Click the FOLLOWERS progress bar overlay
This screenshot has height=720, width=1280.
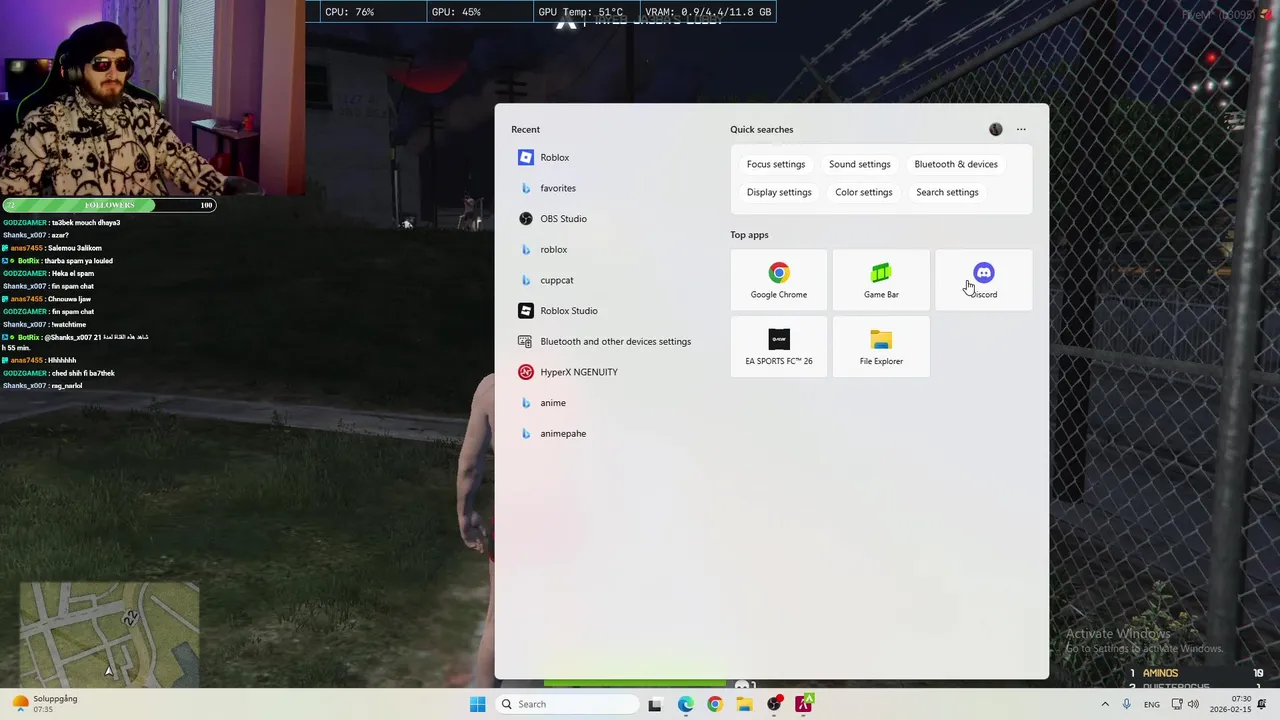[x=109, y=205]
